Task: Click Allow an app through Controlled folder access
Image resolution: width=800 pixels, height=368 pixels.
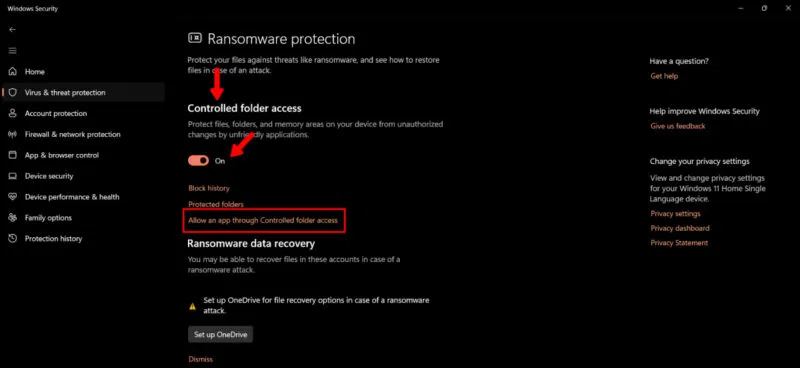Action: pyautogui.click(x=263, y=220)
